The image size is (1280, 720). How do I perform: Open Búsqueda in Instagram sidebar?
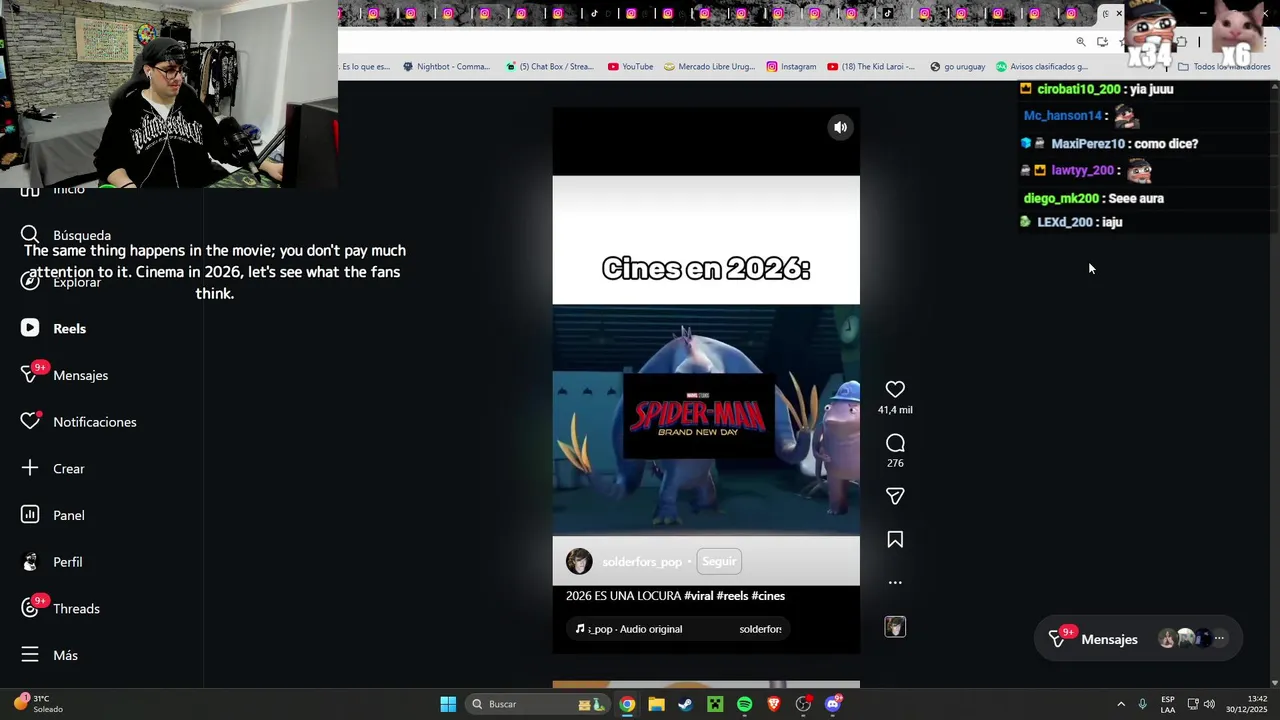[66, 235]
